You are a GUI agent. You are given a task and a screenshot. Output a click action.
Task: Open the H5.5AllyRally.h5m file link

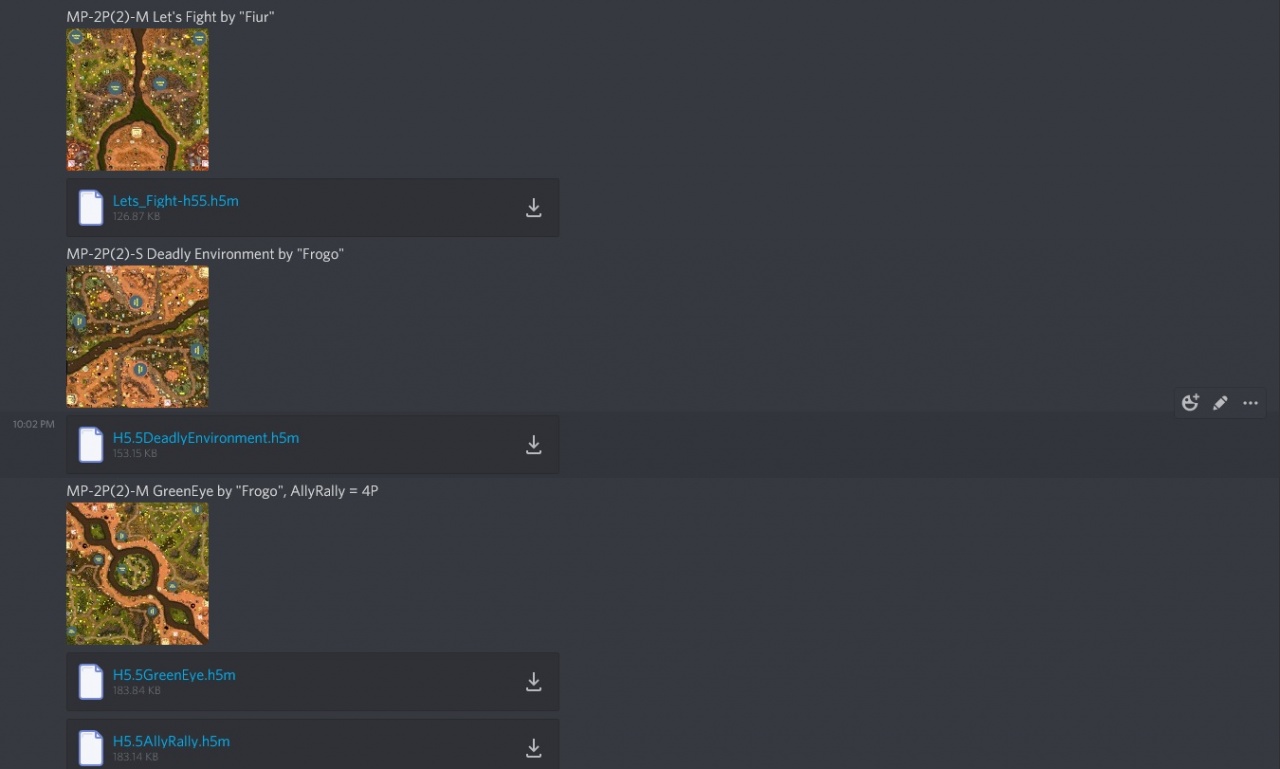(171, 741)
